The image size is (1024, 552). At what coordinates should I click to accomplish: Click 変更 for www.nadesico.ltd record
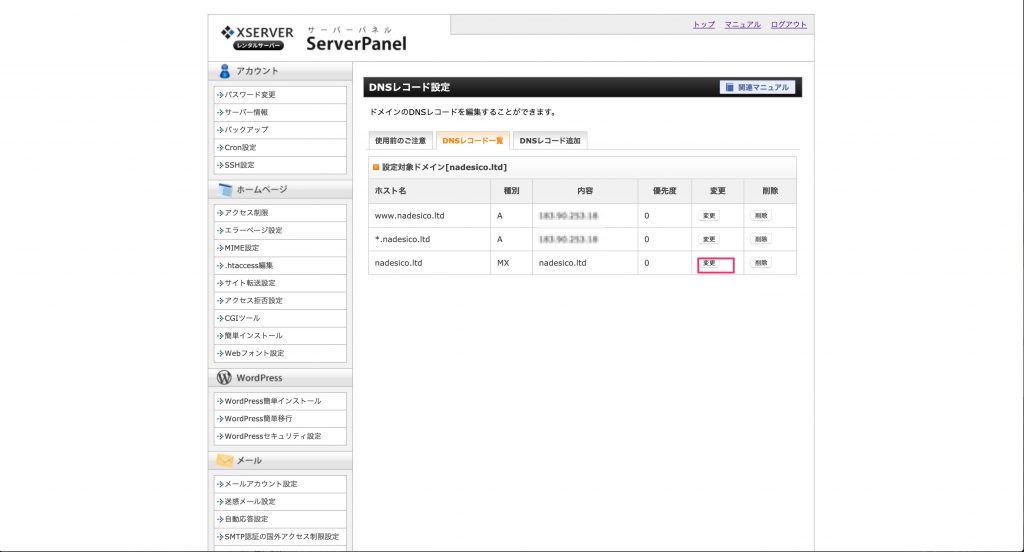point(709,215)
